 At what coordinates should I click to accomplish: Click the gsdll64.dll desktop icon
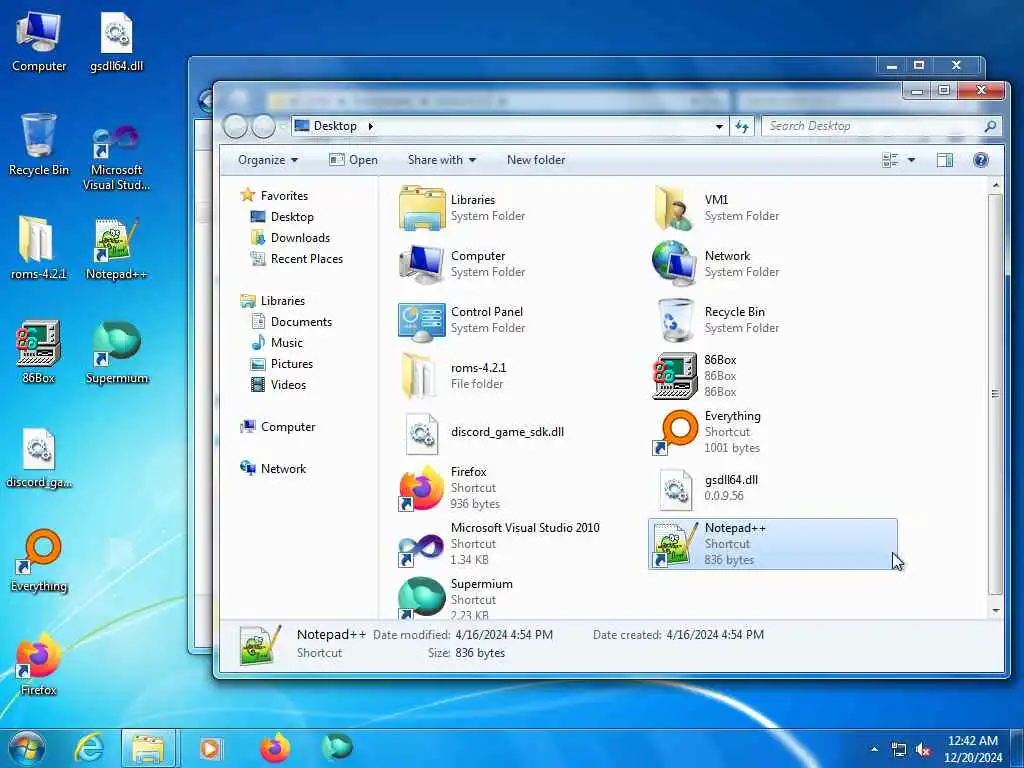[x=116, y=42]
